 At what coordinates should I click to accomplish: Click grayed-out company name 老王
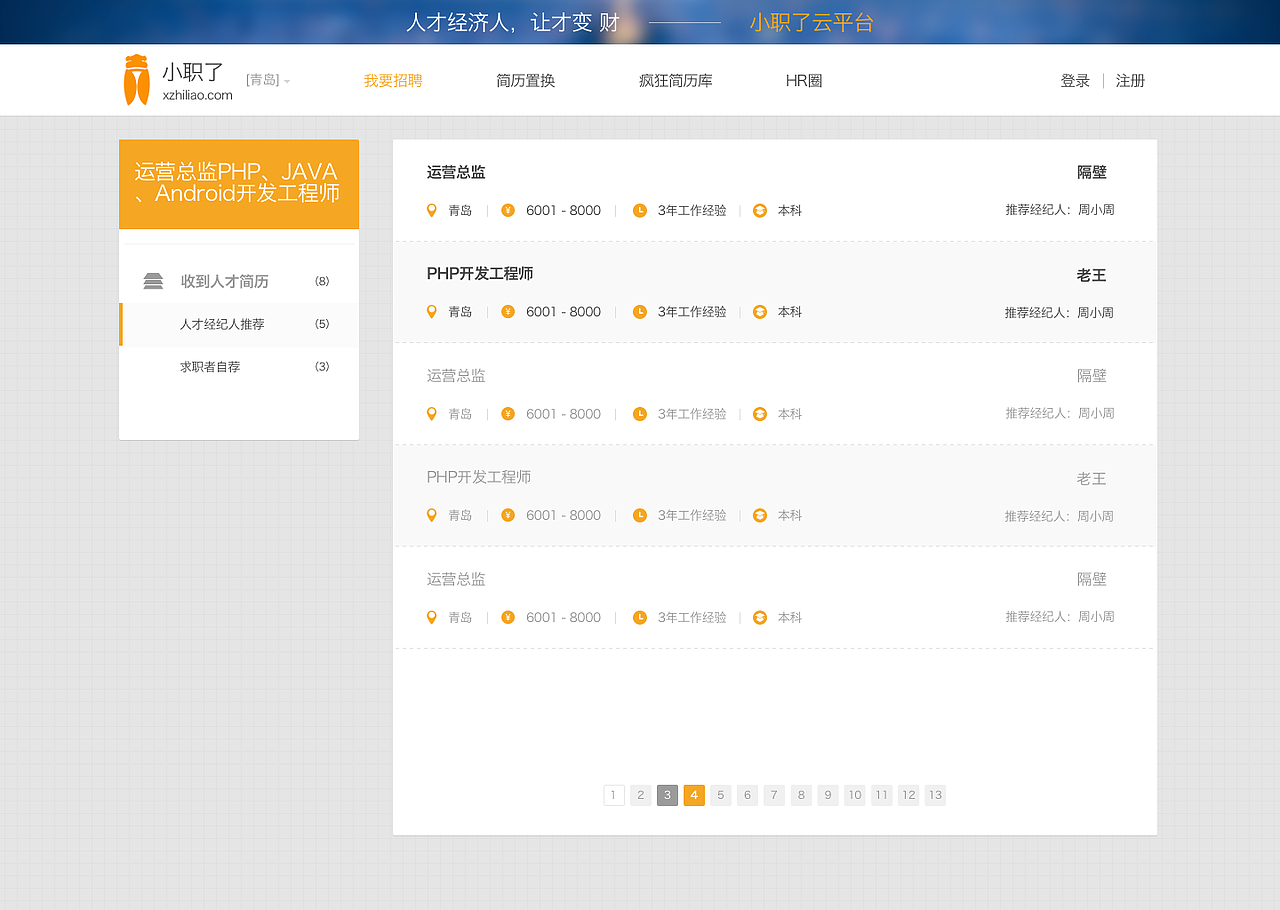(1092, 479)
